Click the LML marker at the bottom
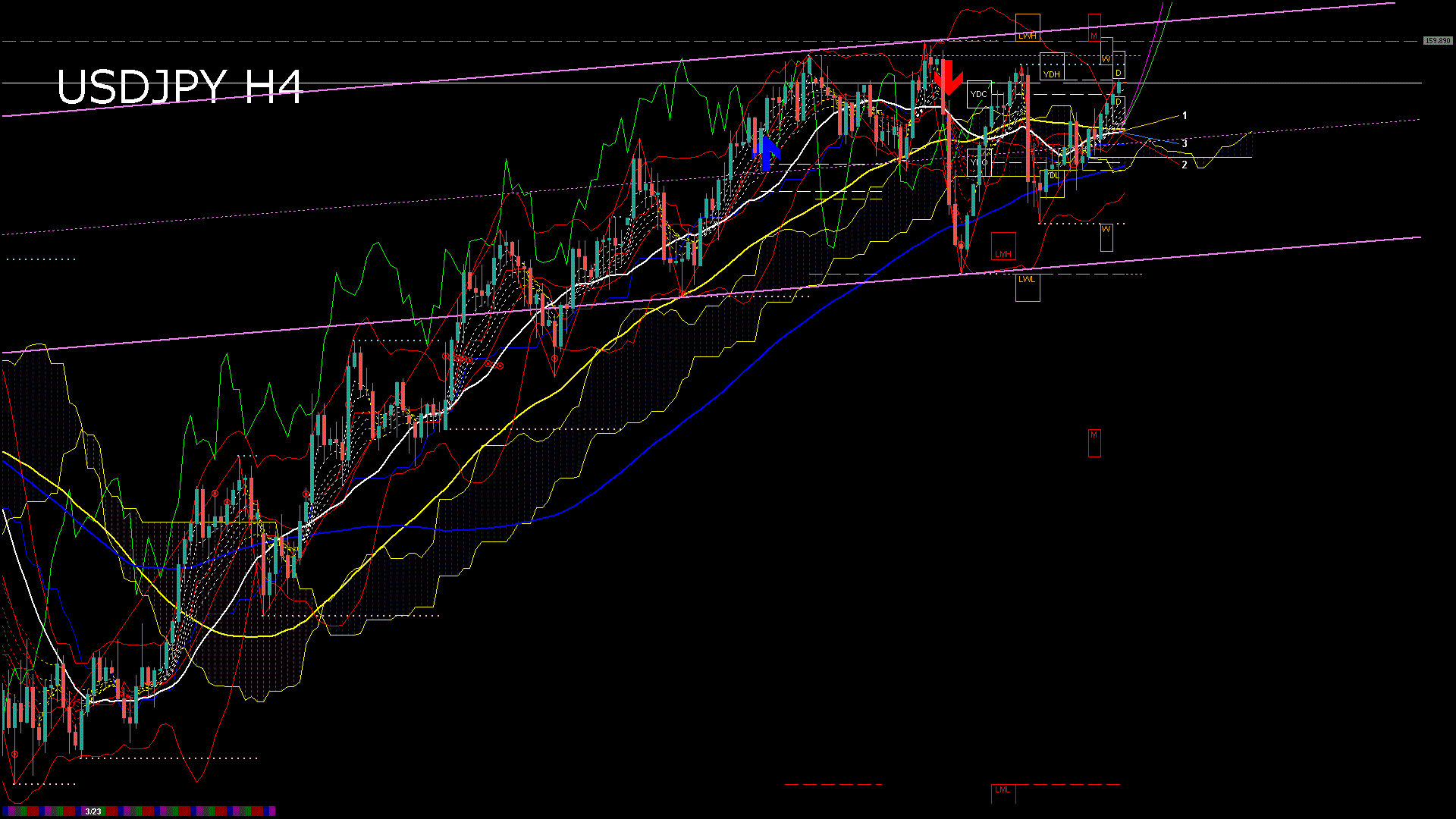The height and width of the screenshot is (819, 1456). (1003, 790)
